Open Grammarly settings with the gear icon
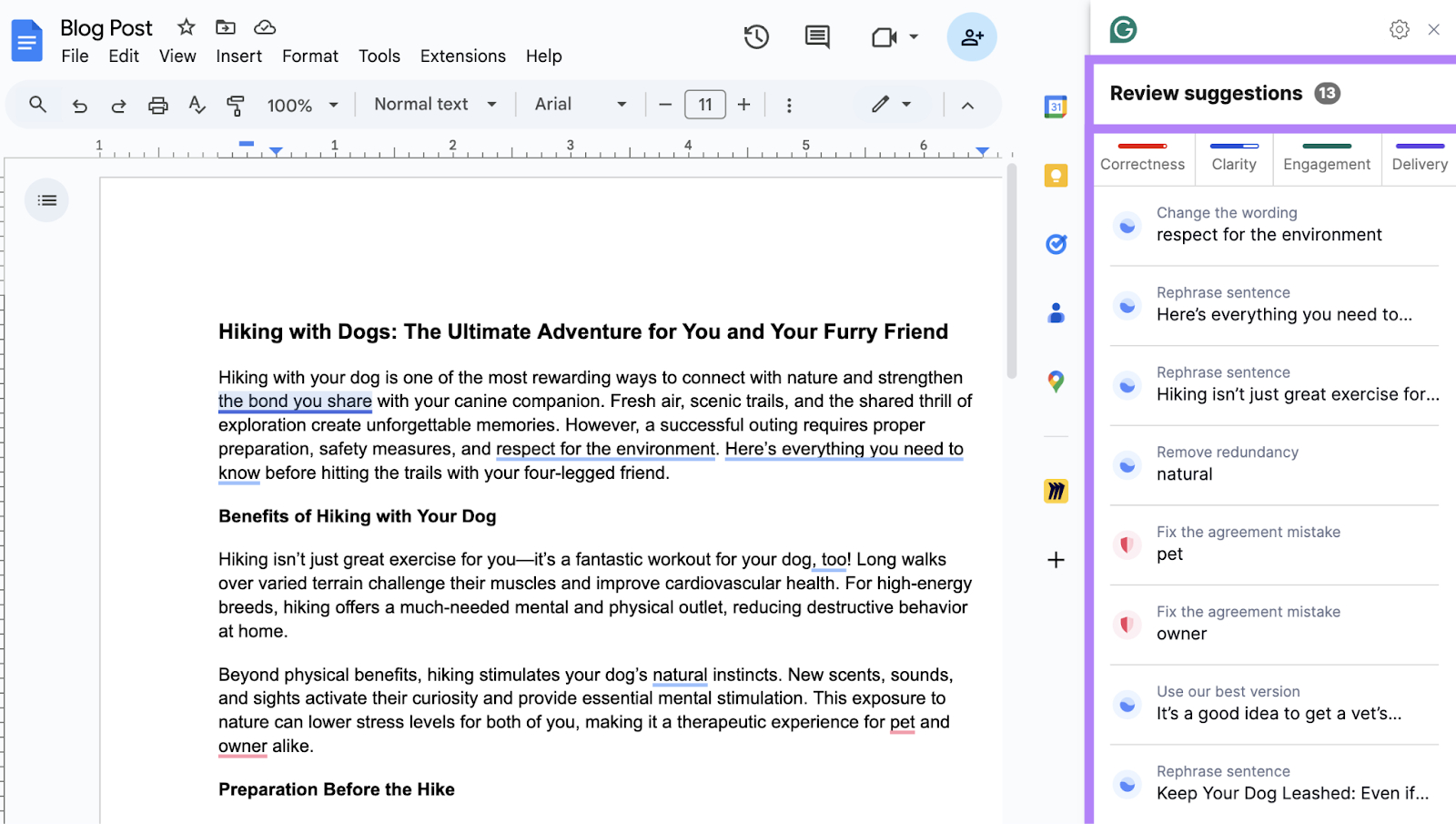Viewport: 1456px width, 824px height. coord(1399,29)
